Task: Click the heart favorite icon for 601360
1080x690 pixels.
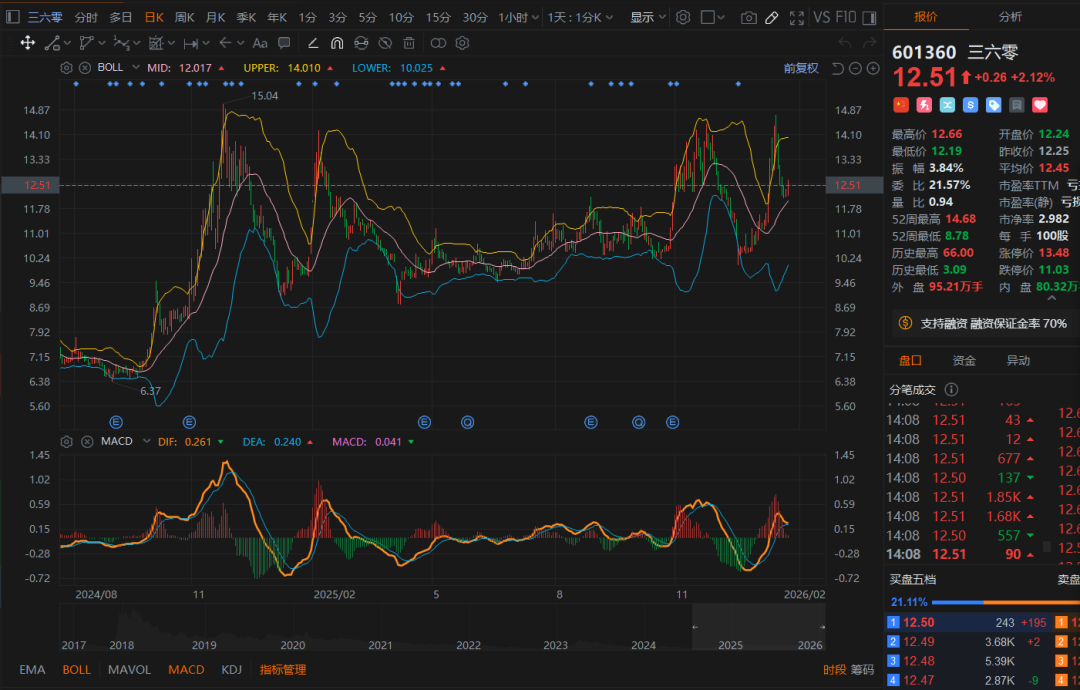Action: 1039,105
